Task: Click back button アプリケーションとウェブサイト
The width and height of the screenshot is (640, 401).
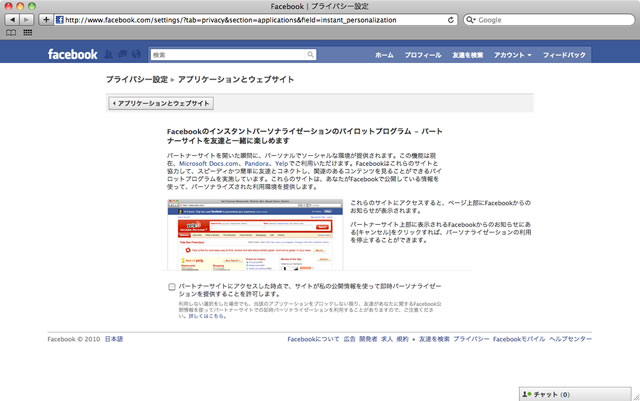Action: [x=161, y=103]
